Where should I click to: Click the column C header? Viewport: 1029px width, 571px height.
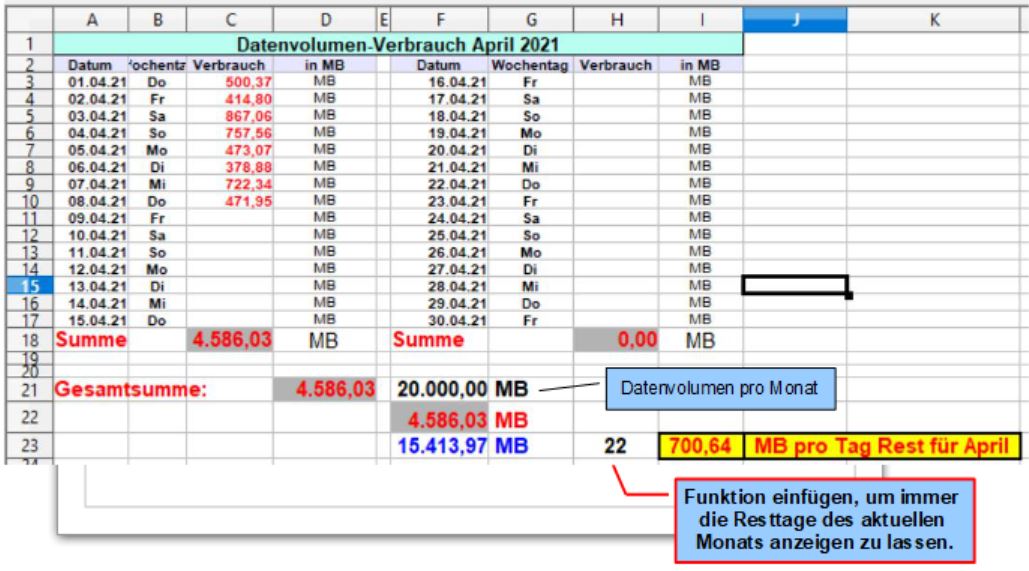(x=230, y=17)
